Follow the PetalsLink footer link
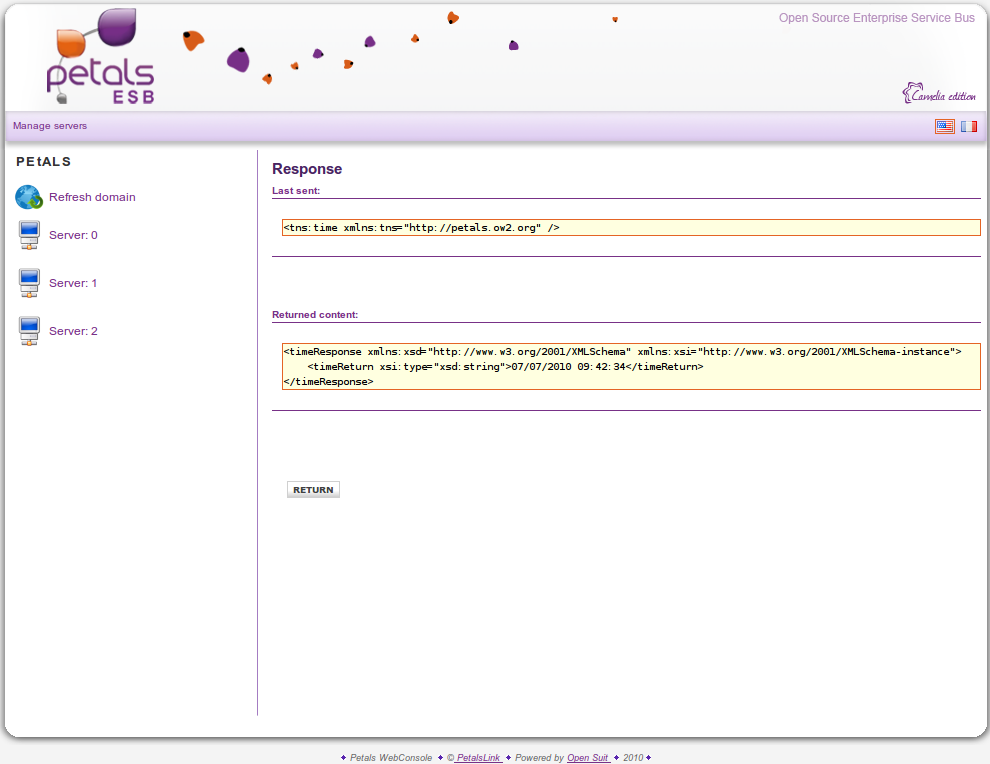 pos(479,758)
